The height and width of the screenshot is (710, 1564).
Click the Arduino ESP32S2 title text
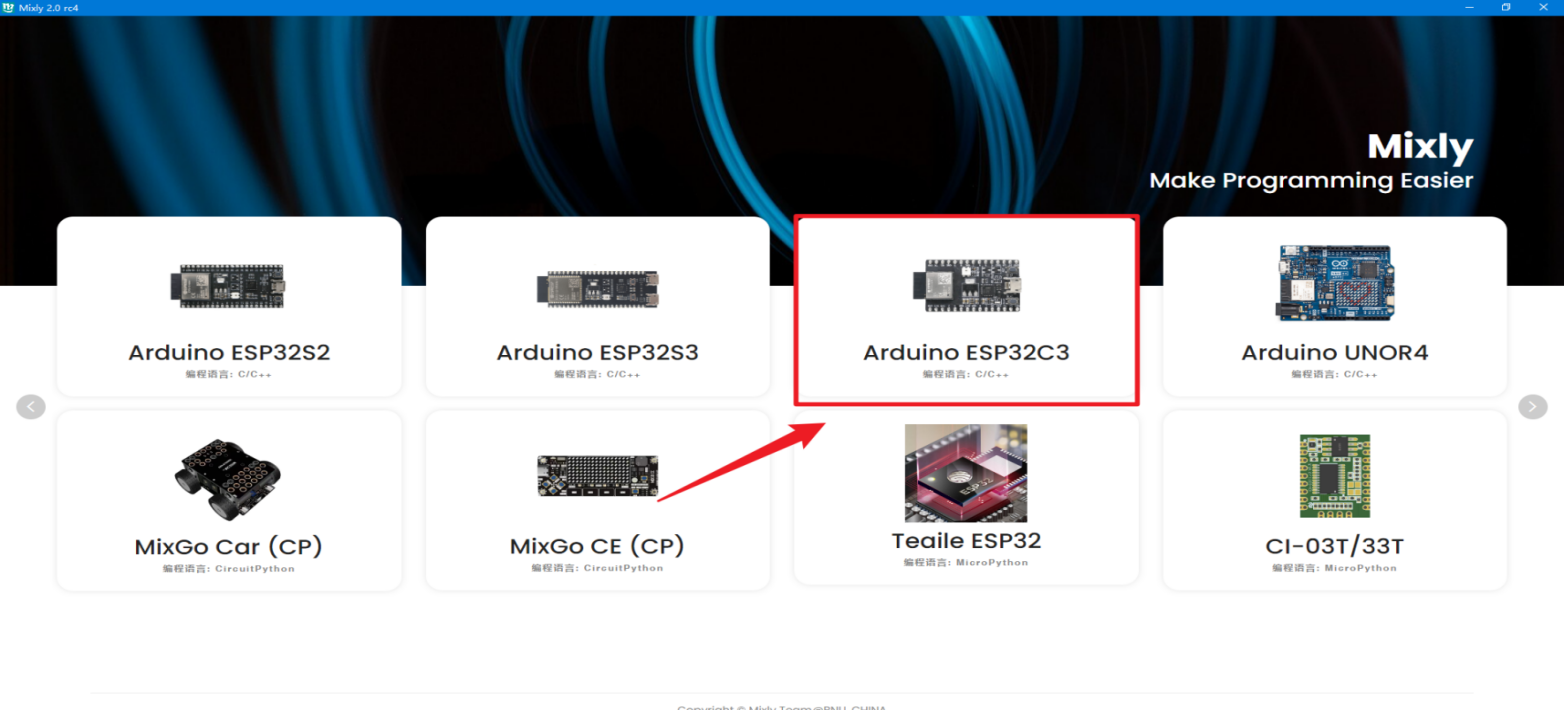click(x=229, y=352)
